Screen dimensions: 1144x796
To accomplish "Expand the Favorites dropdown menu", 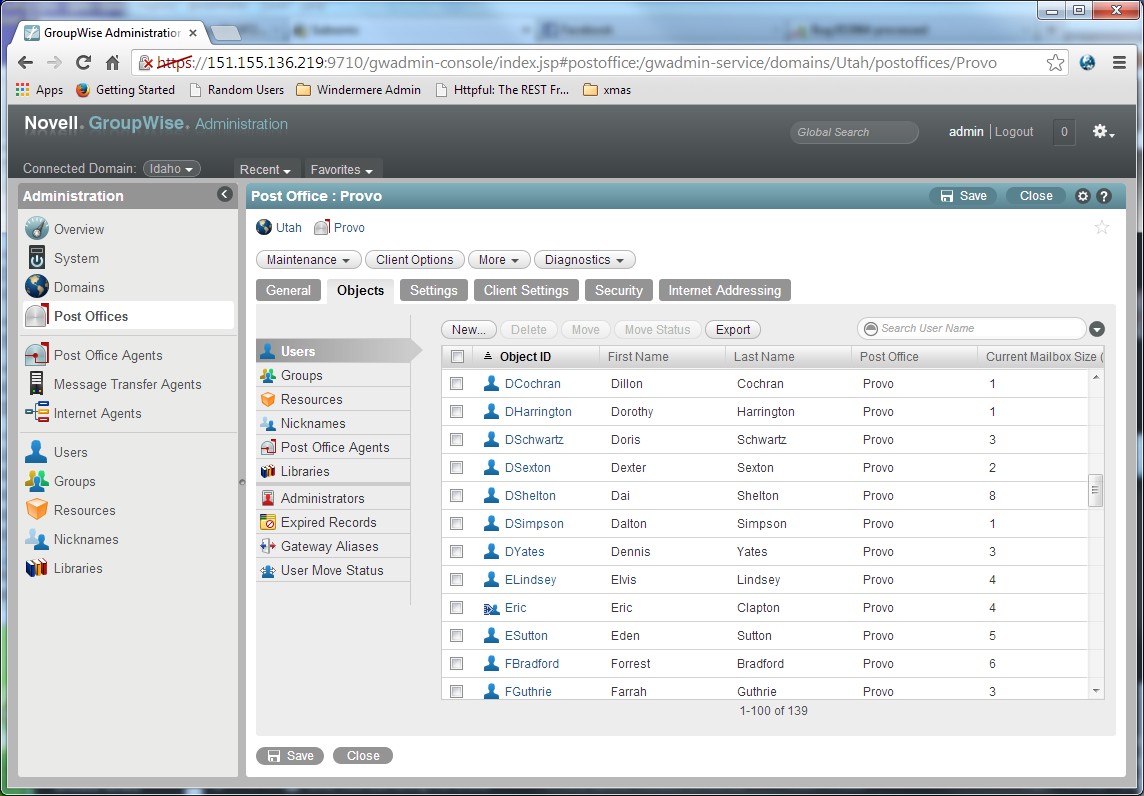I will (x=342, y=169).
